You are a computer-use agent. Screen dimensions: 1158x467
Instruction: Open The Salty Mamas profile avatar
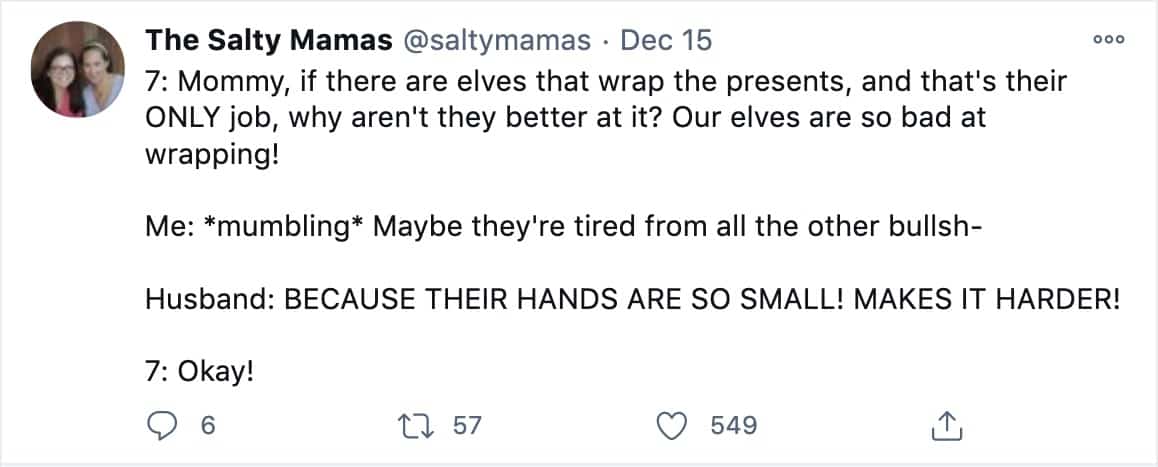pyautogui.click(x=78, y=69)
